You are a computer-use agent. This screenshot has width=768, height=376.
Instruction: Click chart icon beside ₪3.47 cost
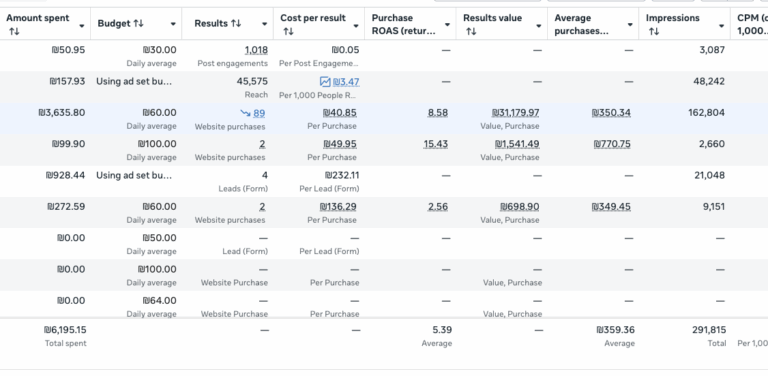[x=325, y=81]
